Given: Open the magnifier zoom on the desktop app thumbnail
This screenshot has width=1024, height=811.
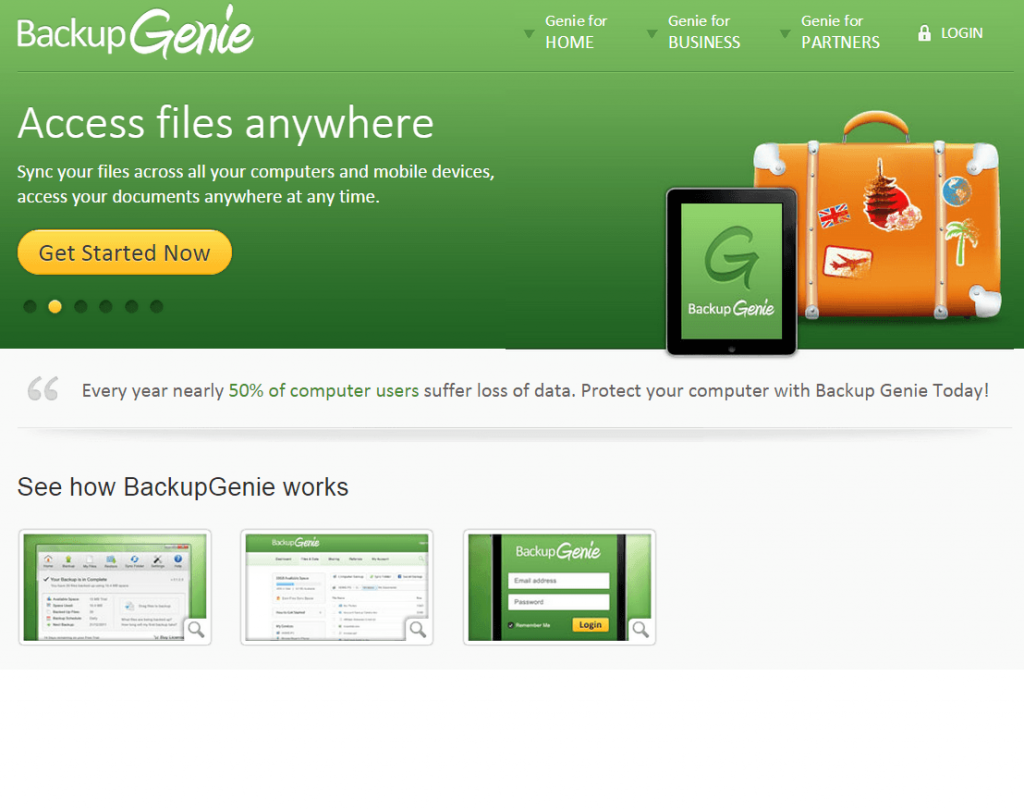Looking at the screenshot, I should (x=196, y=630).
